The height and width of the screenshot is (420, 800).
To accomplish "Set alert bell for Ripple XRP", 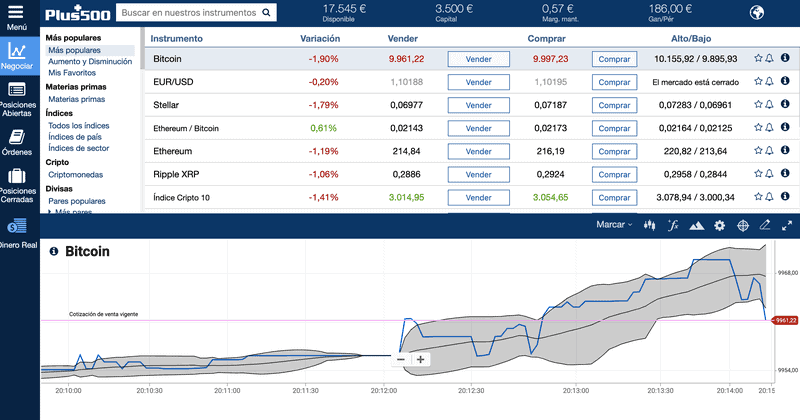I will click(769, 174).
